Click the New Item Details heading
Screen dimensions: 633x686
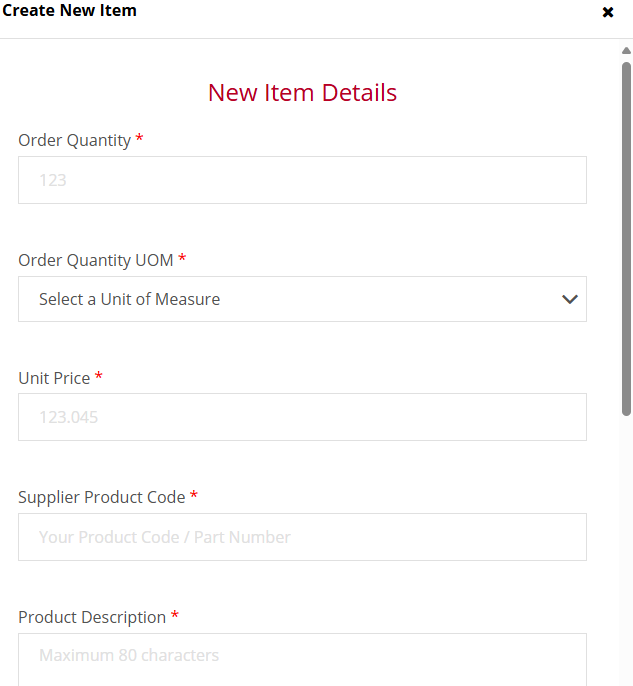click(x=302, y=93)
